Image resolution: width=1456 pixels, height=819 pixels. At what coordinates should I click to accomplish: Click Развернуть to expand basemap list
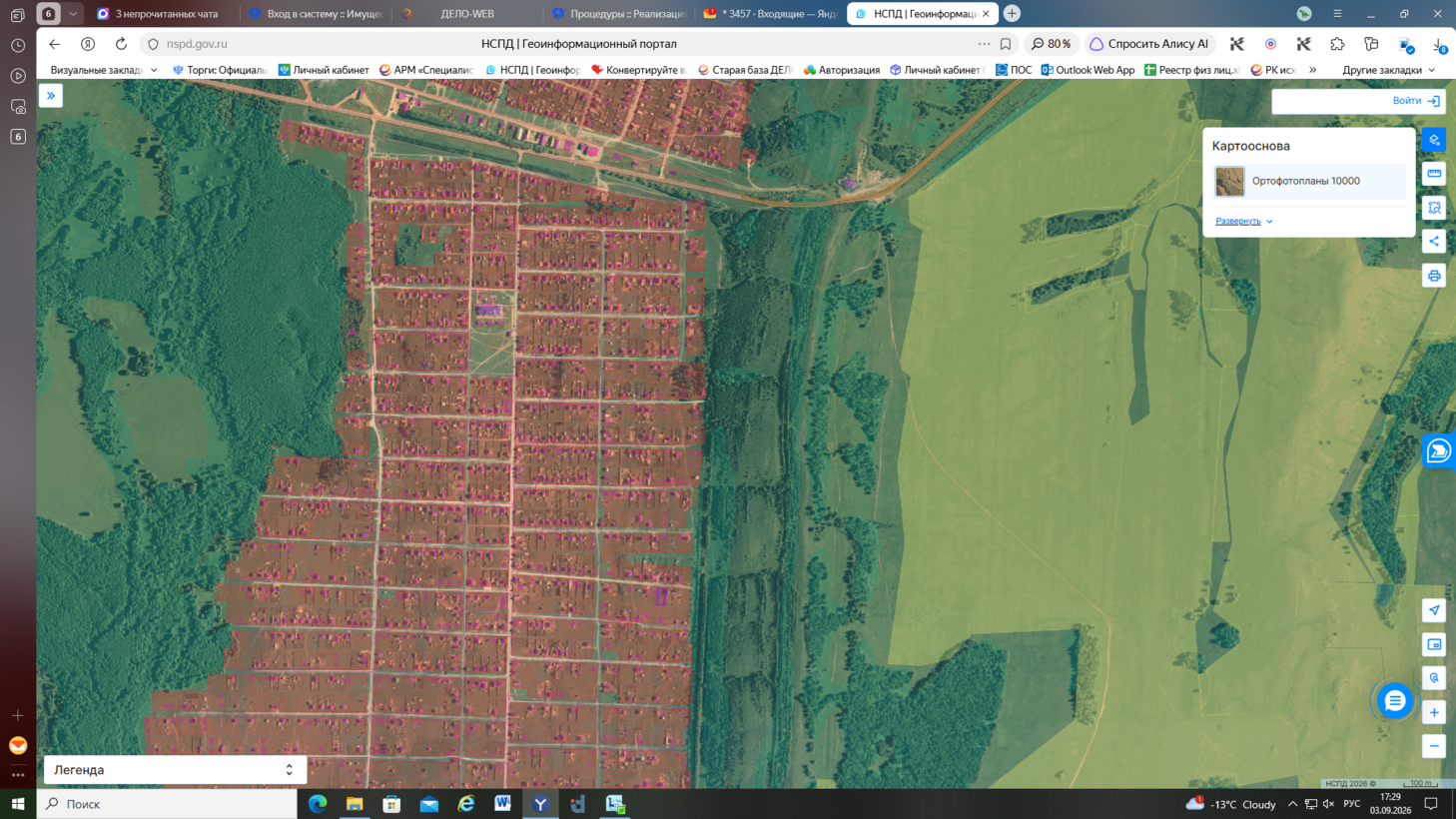[1243, 221]
